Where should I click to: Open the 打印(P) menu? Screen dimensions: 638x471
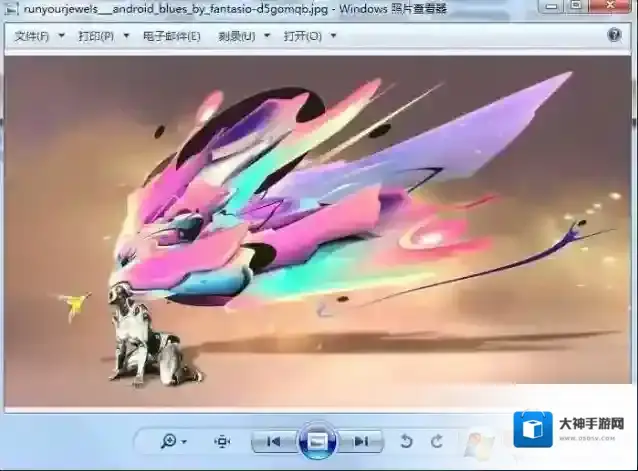96,36
